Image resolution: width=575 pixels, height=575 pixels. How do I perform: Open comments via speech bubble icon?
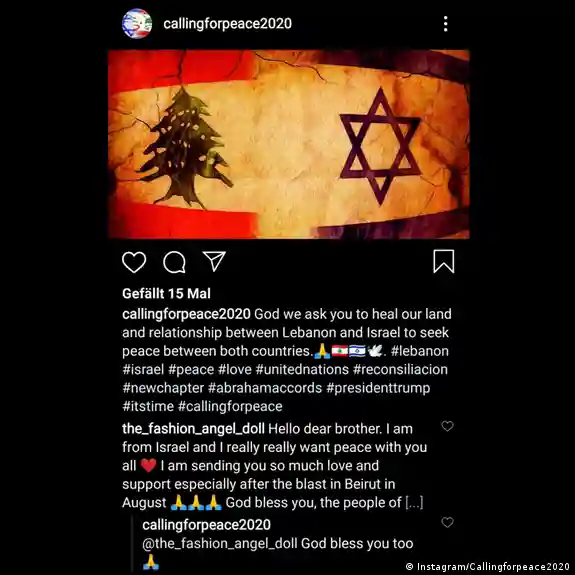click(174, 262)
